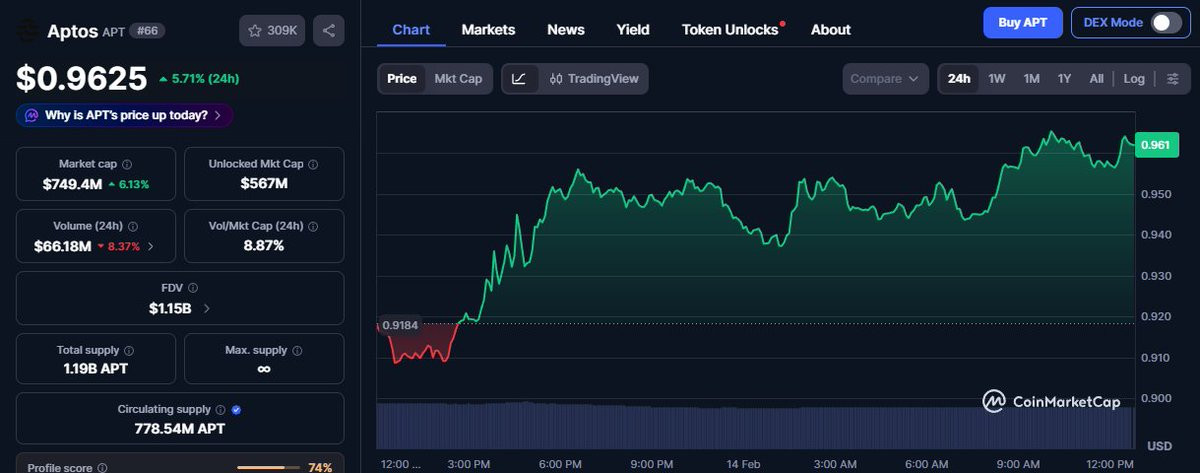The width and height of the screenshot is (1200, 473).
Task: Click the AI icon in the price question pill
Action: (32, 116)
